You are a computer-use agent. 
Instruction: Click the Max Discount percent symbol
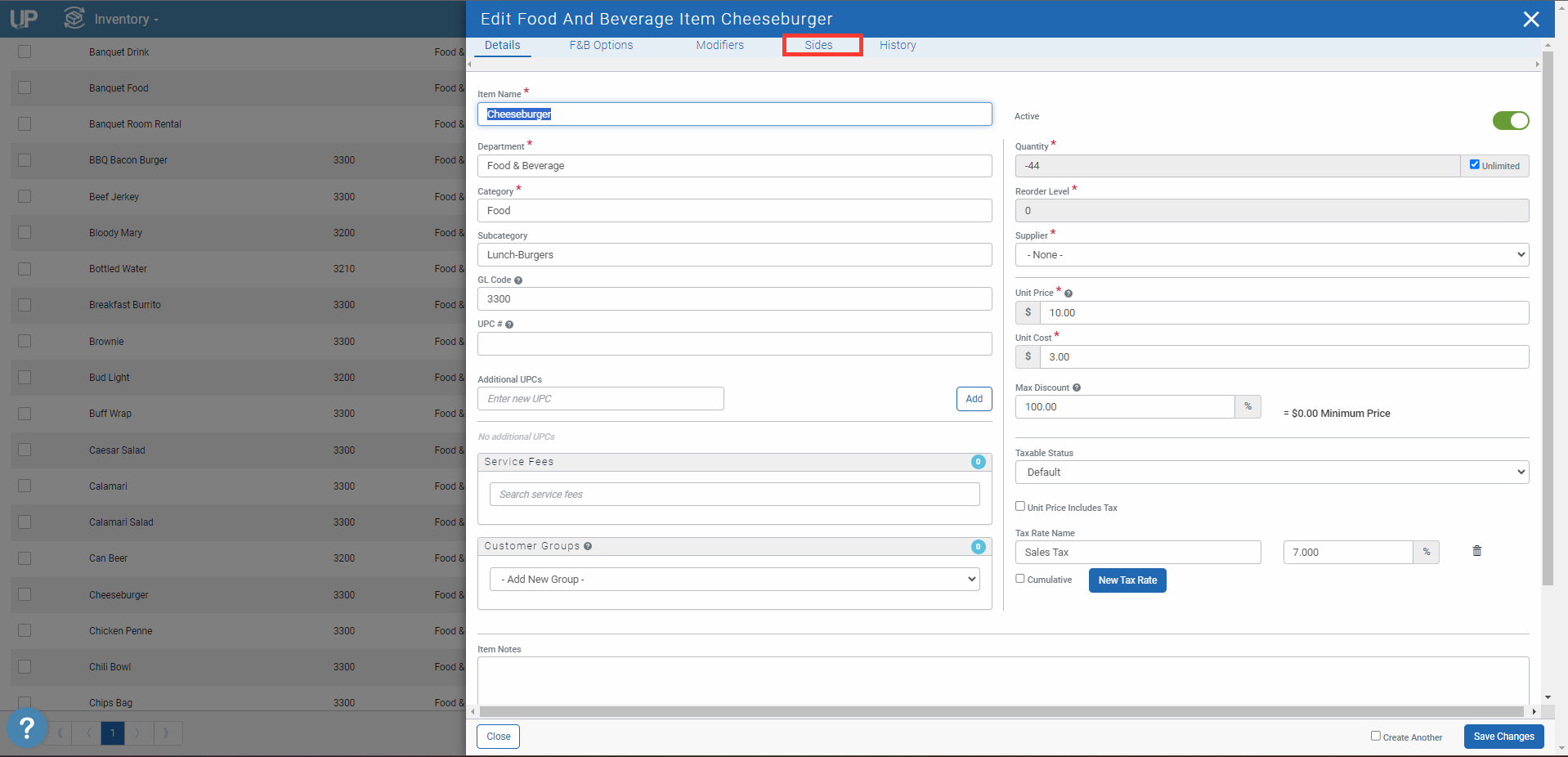1248,406
